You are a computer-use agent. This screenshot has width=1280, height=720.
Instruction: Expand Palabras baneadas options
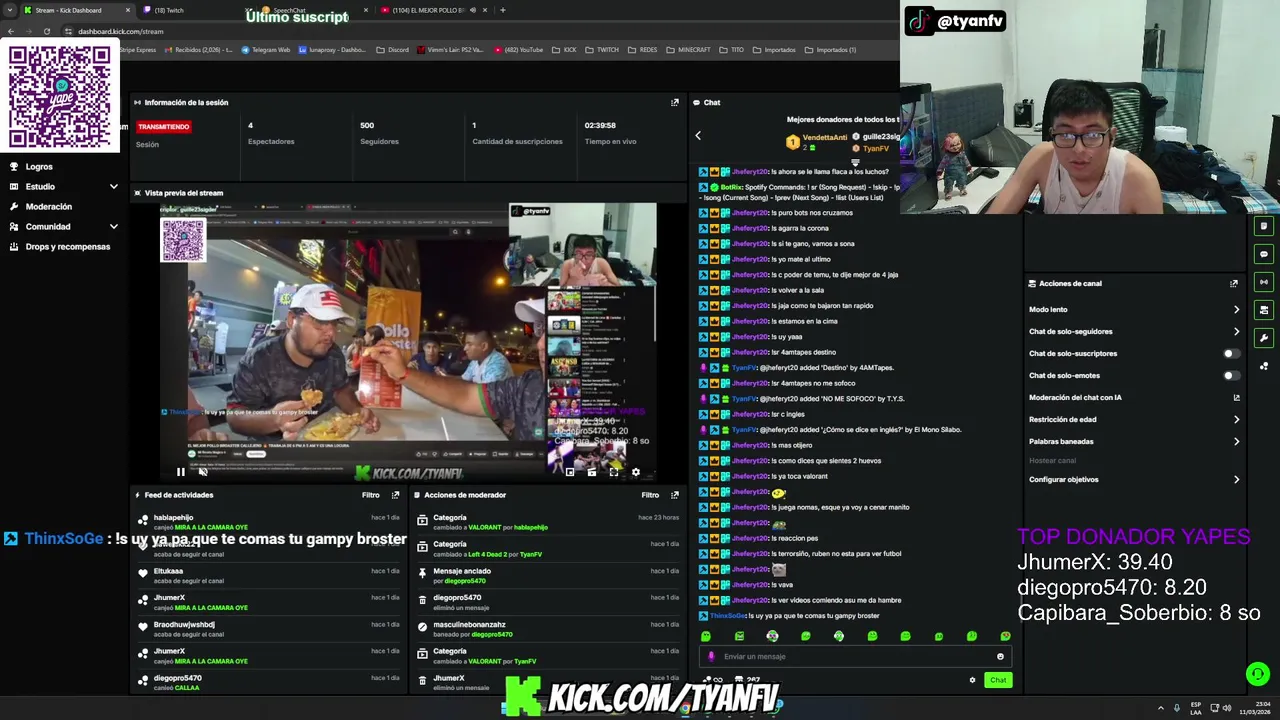(x=1236, y=441)
